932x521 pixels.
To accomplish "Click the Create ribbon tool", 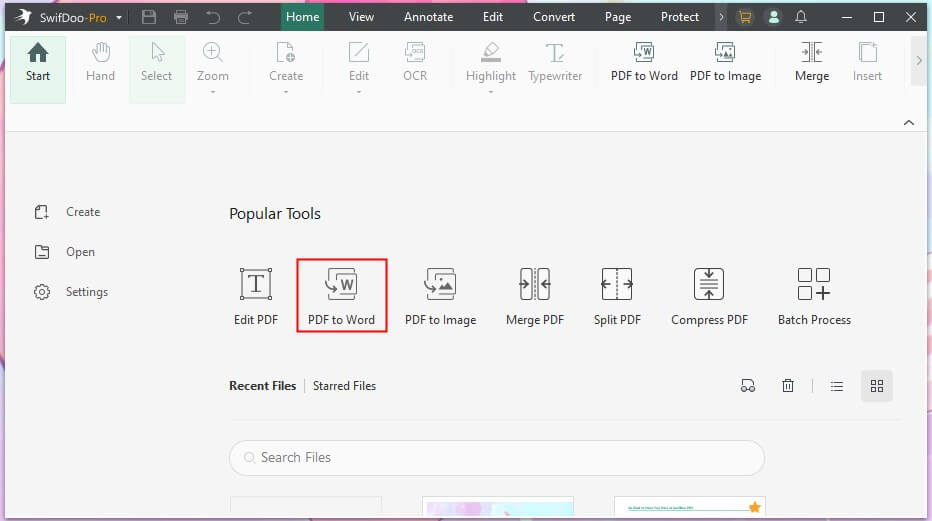I will 286,62.
